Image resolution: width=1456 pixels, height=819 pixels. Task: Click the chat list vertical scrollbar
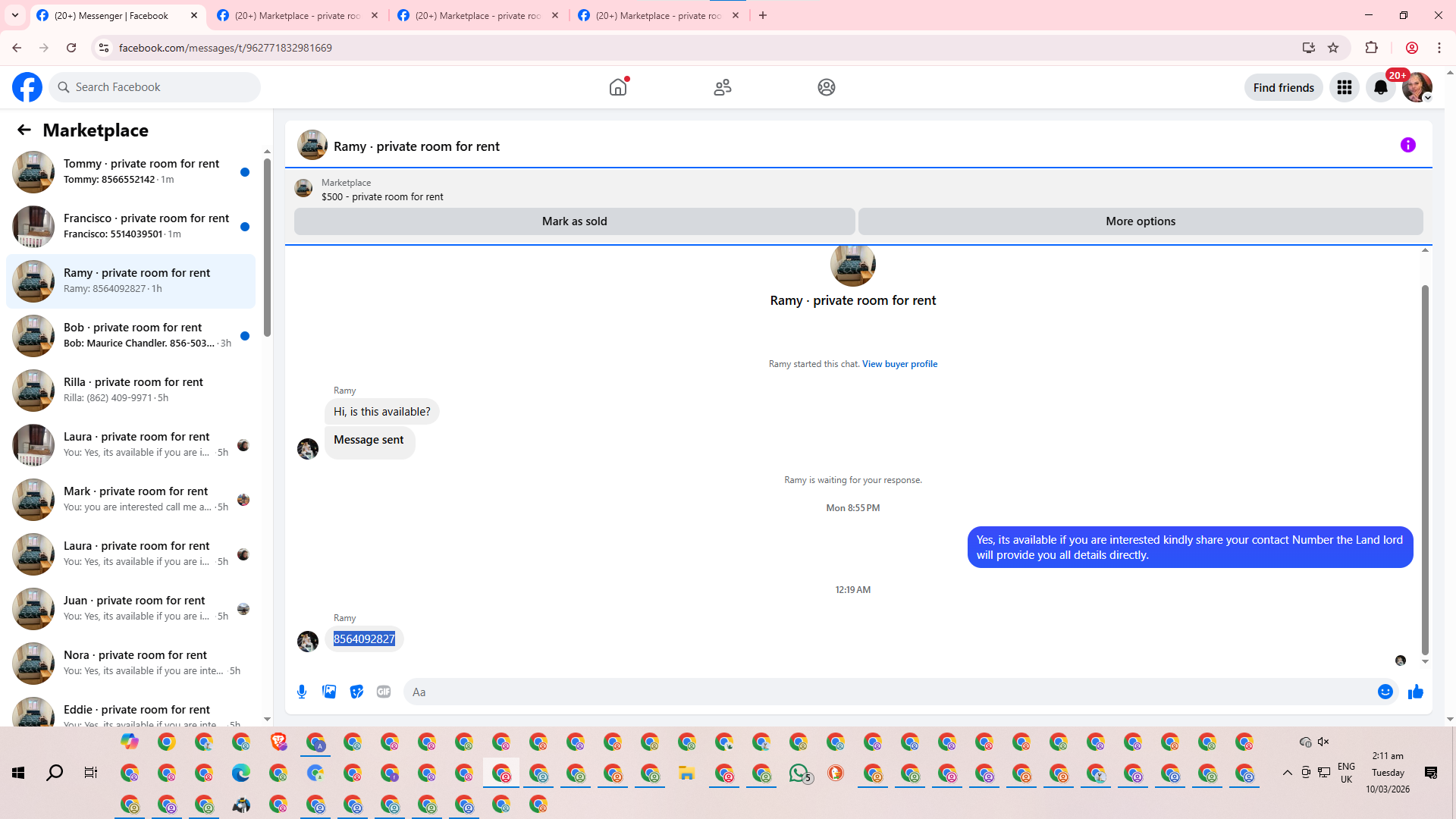pyautogui.click(x=267, y=248)
